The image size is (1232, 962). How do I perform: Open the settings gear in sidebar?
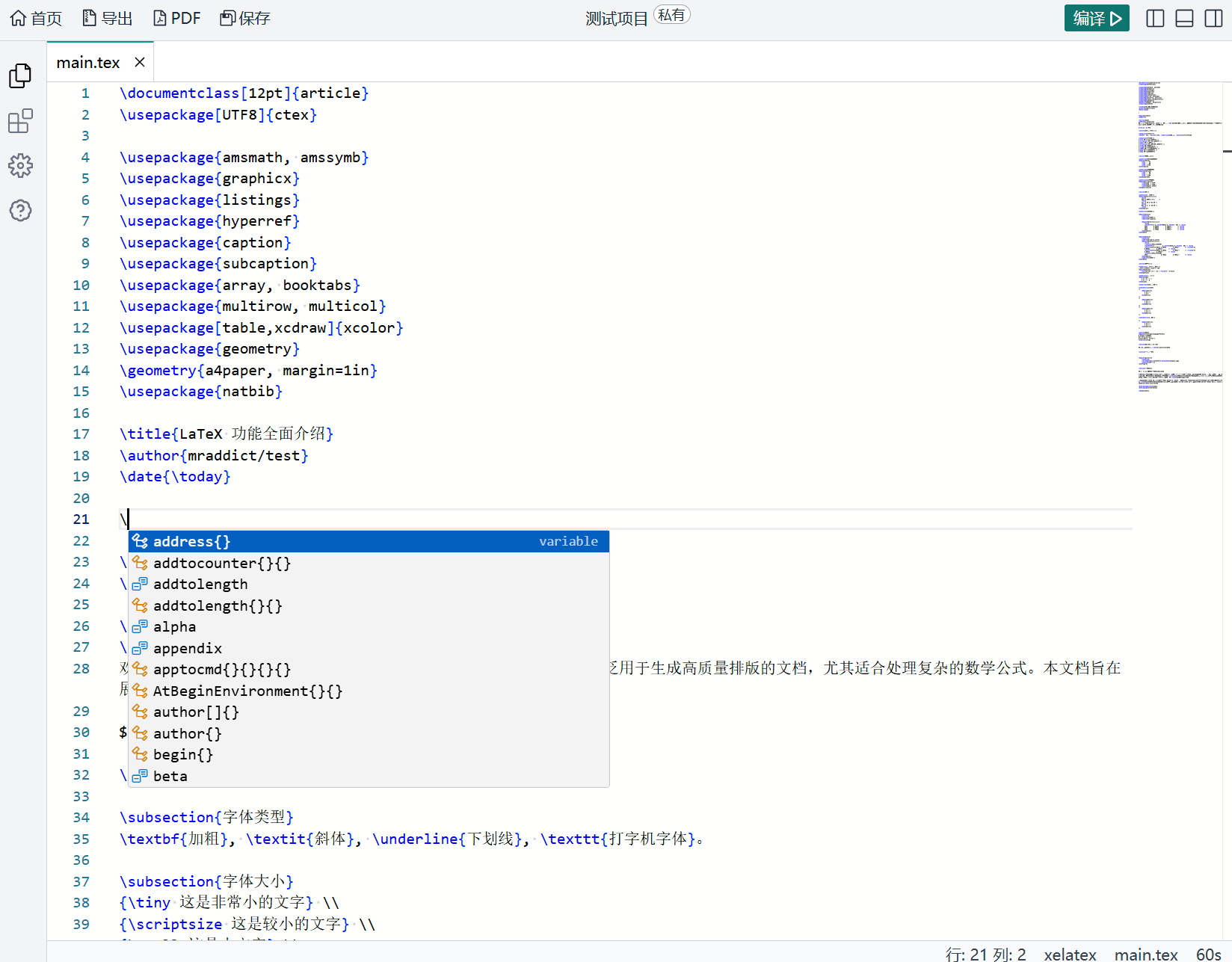20,165
